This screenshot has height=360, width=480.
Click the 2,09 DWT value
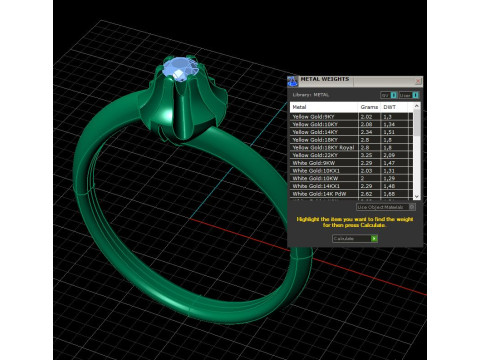coord(389,155)
